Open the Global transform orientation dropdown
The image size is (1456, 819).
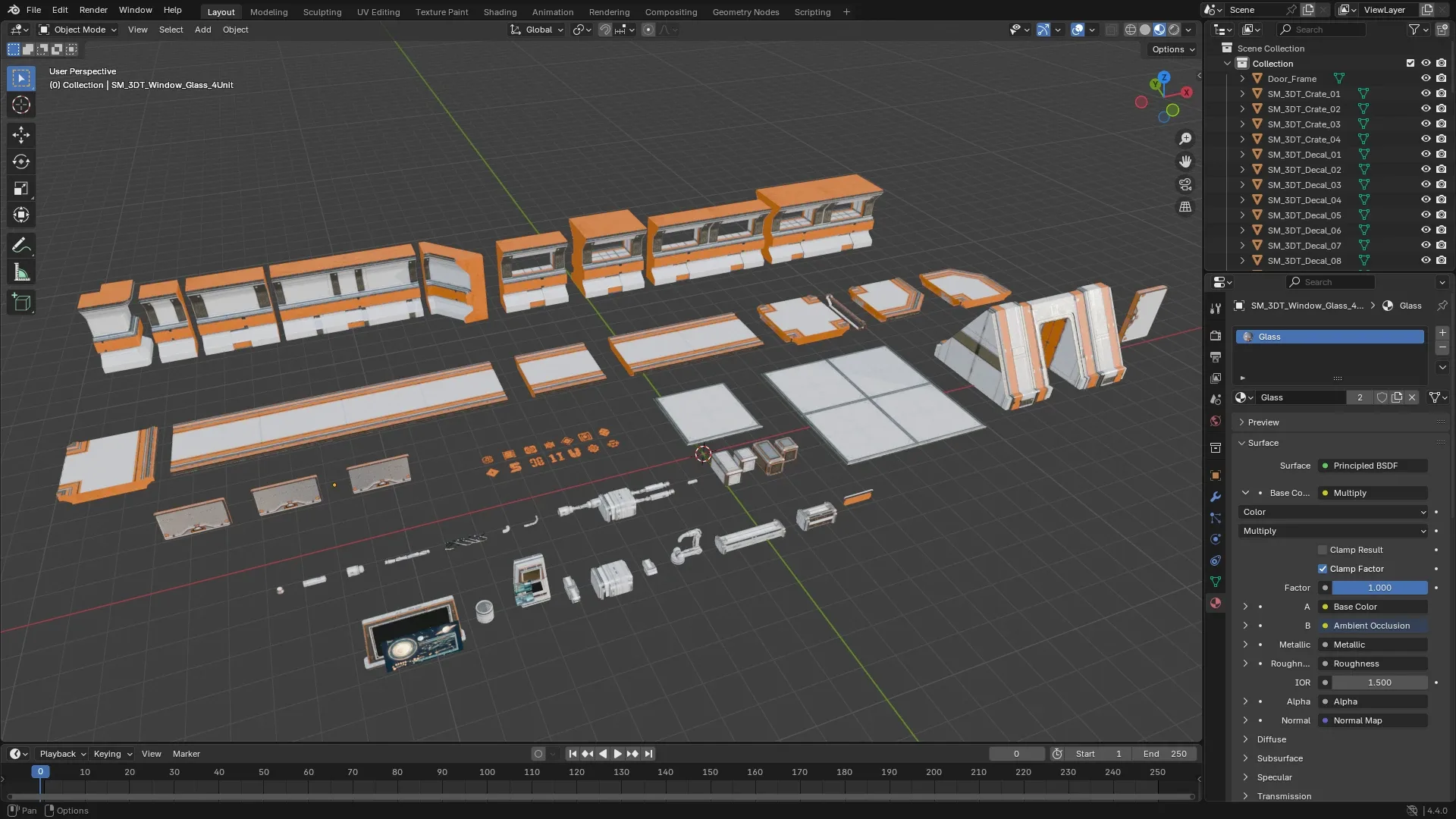[x=536, y=30]
